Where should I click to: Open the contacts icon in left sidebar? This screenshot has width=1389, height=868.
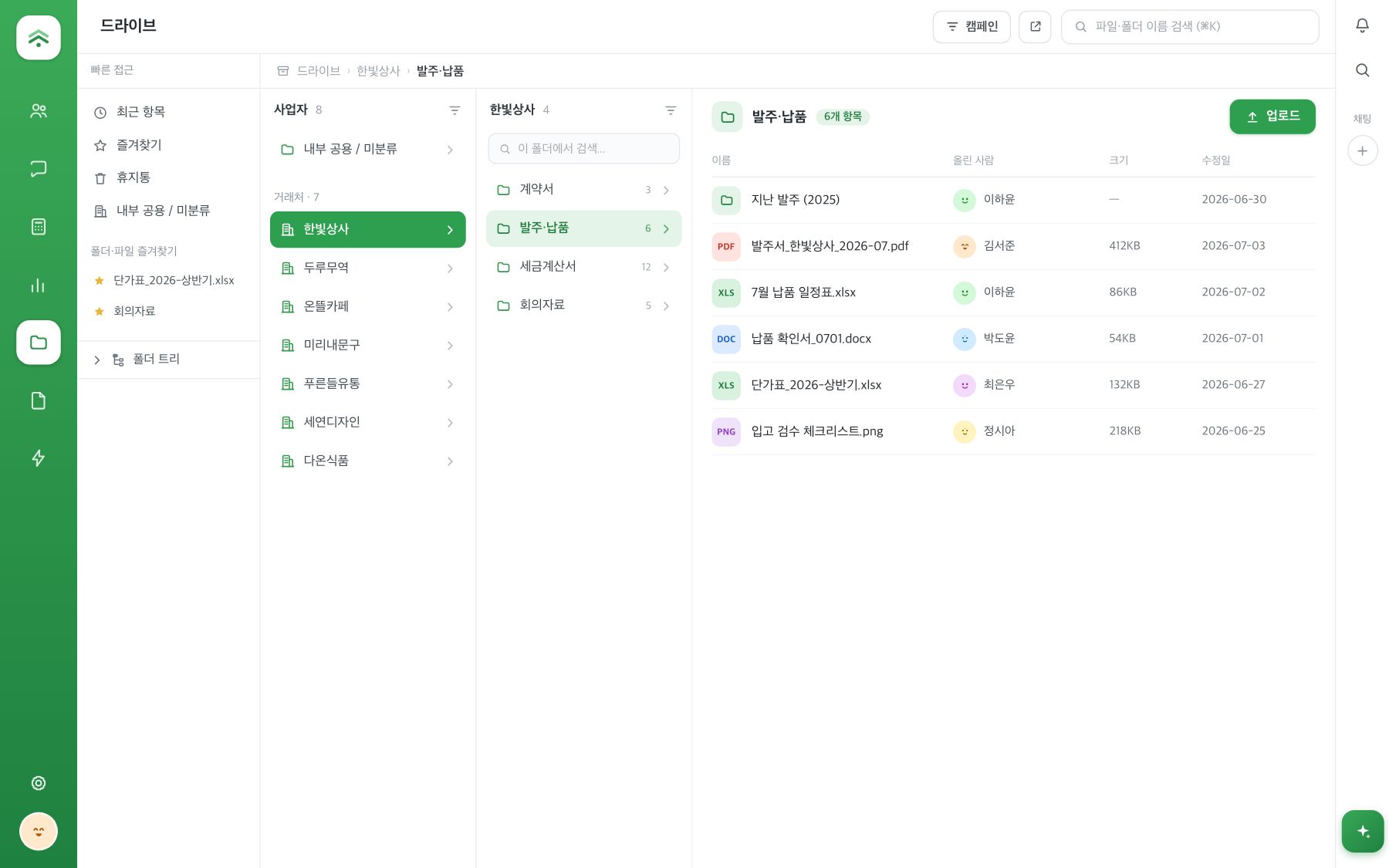38,111
